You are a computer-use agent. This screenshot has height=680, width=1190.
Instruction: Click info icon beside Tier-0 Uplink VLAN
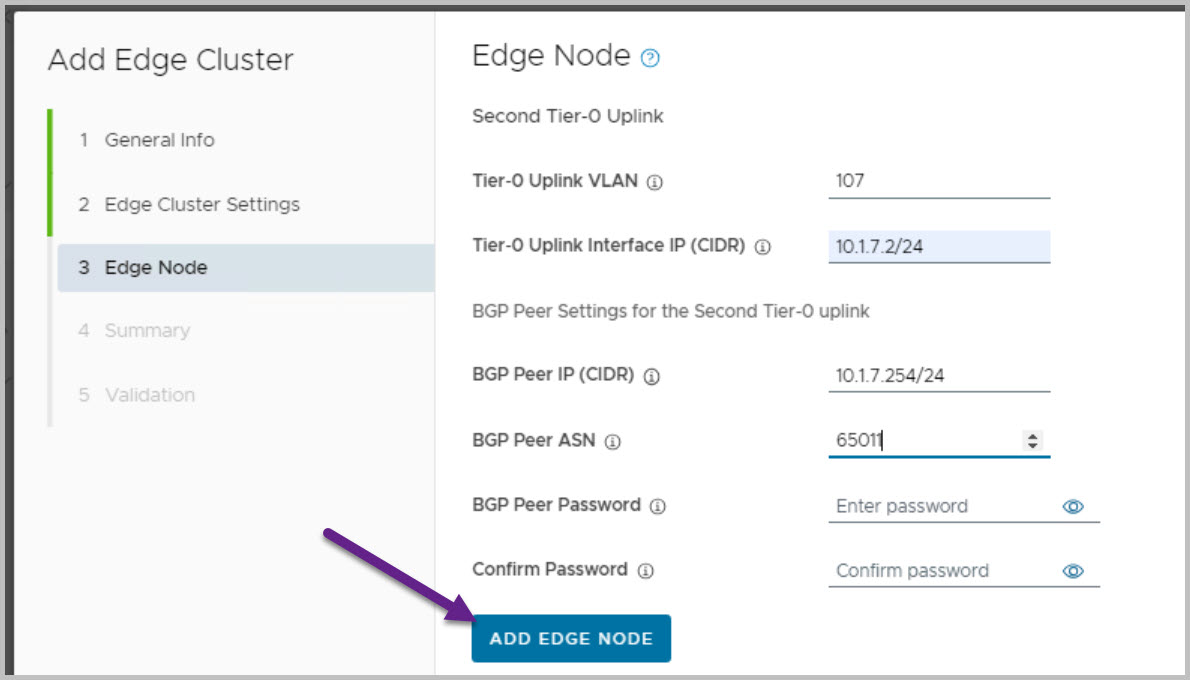pos(655,183)
